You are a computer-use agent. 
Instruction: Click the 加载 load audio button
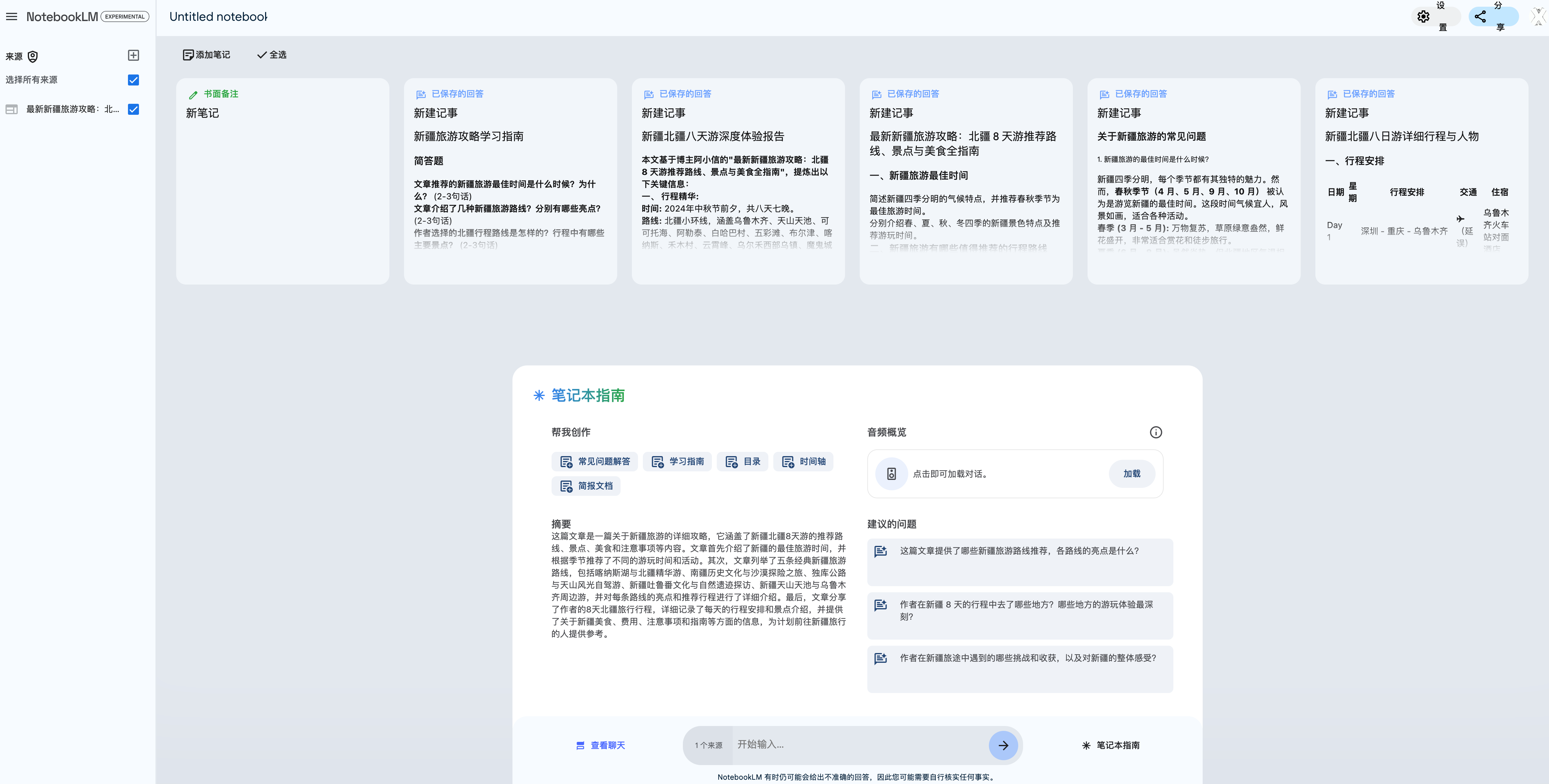1132,474
